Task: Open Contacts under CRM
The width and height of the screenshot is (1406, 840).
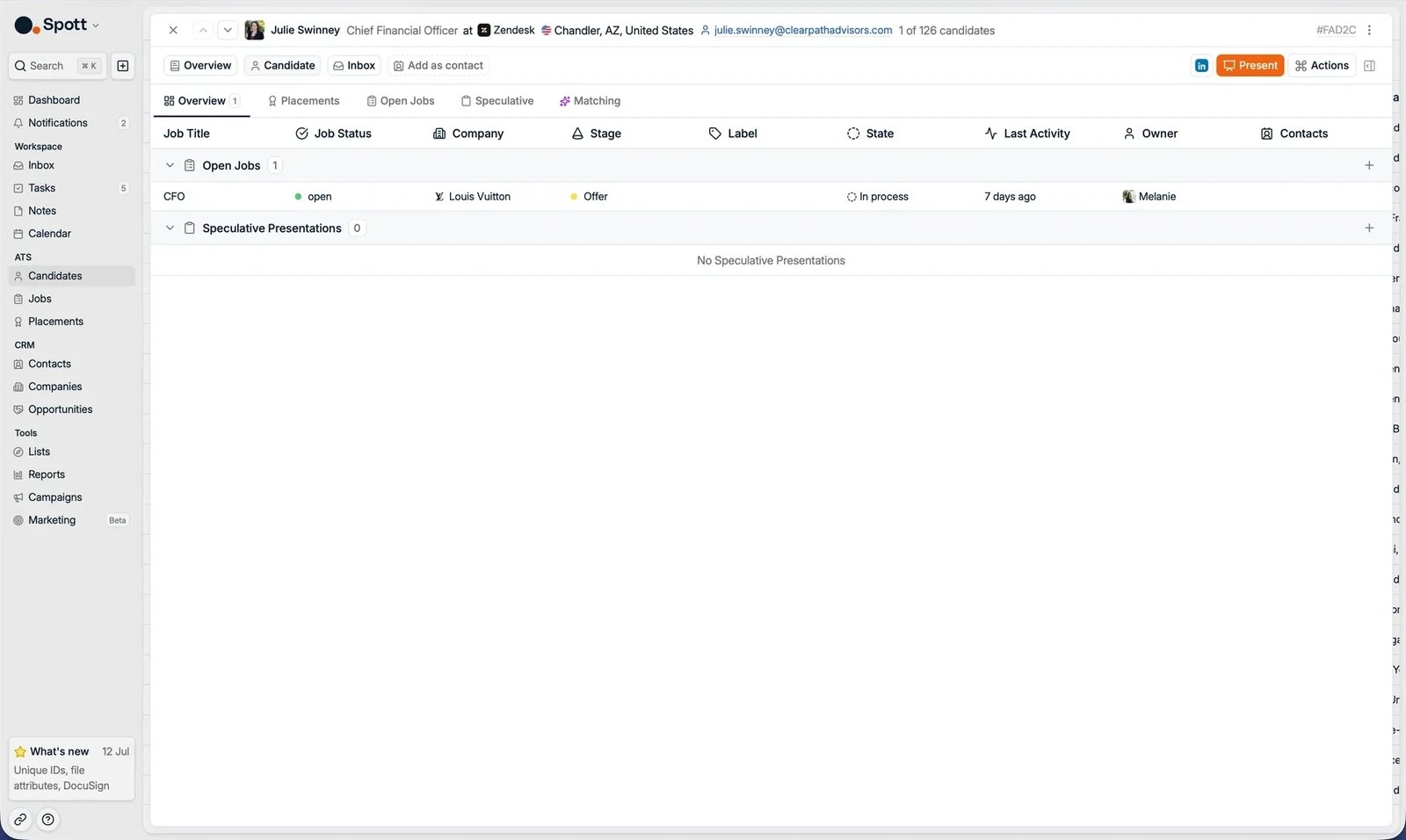Action: 71,364
